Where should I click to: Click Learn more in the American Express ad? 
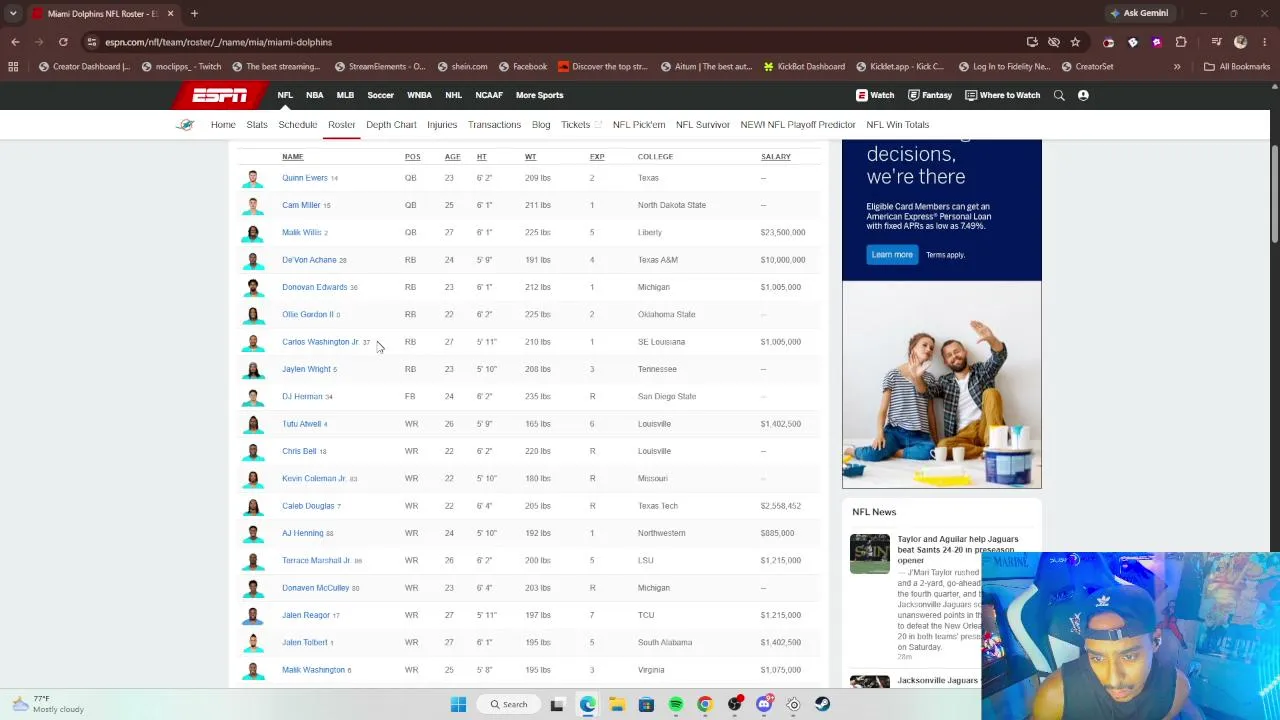892,255
